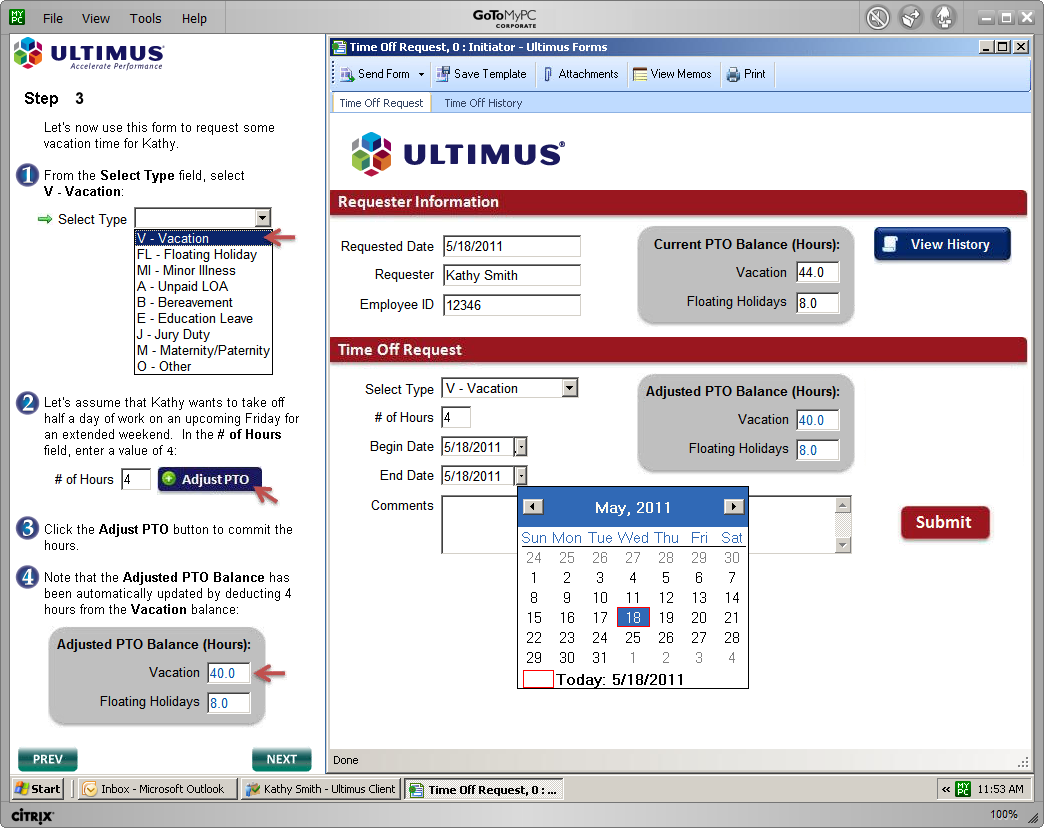
Task: Click the Windows Start button
Action: tap(38, 789)
